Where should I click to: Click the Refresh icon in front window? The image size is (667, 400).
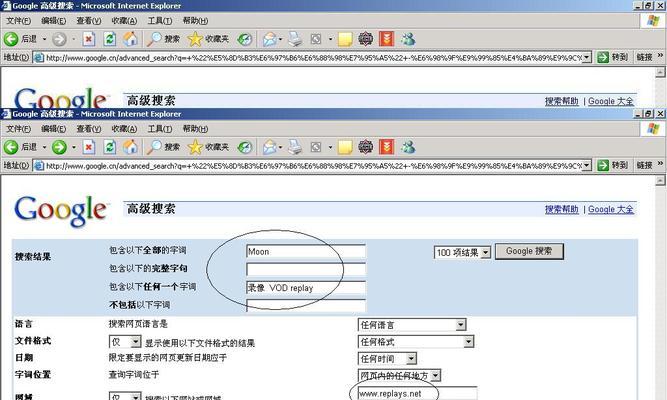point(110,147)
